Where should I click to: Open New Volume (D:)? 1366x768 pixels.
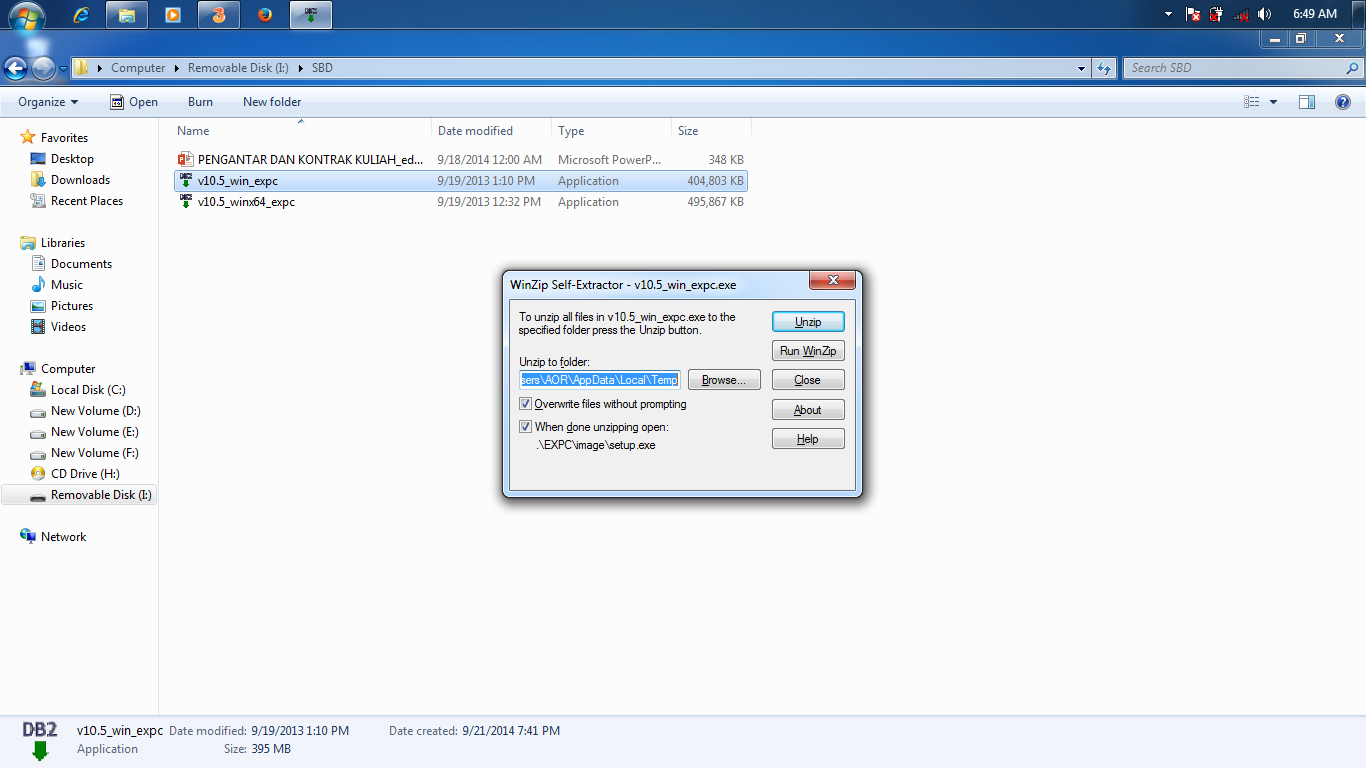(x=95, y=411)
